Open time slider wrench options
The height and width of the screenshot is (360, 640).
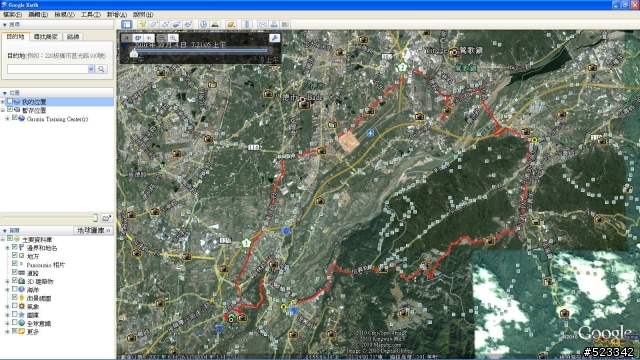(x=274, y=38)
